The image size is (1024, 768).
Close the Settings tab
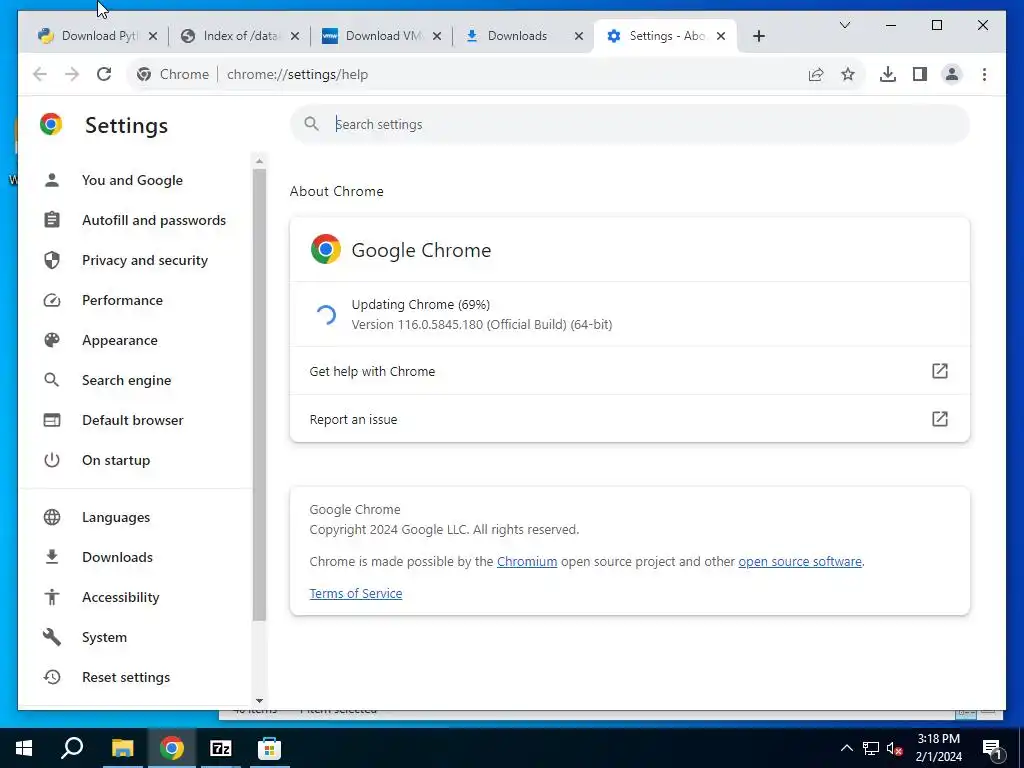(721, 36)
